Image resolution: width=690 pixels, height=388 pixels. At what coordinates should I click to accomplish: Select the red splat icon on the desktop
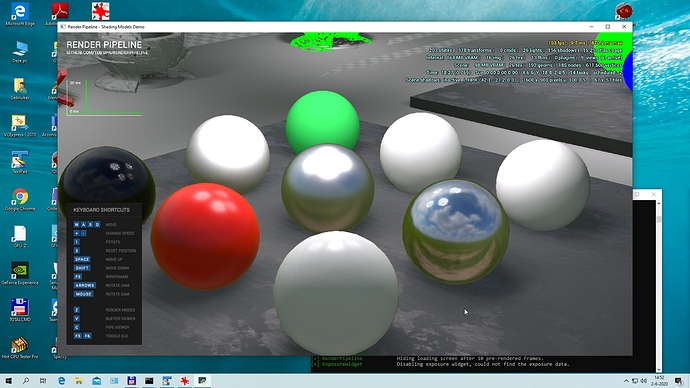pos(100,11)
